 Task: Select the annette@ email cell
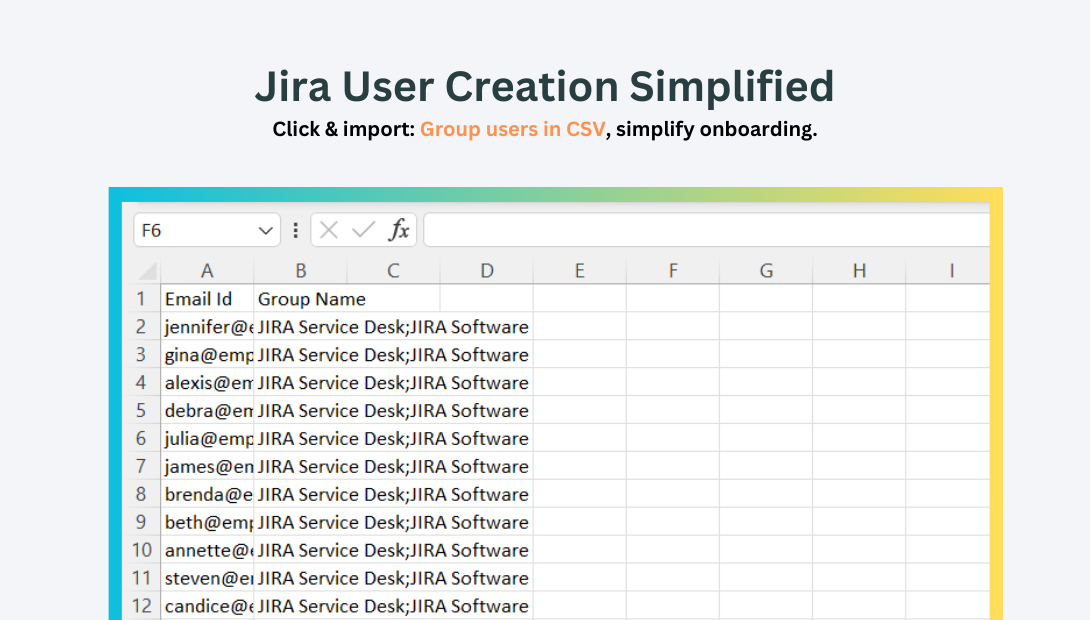(207, 550)
